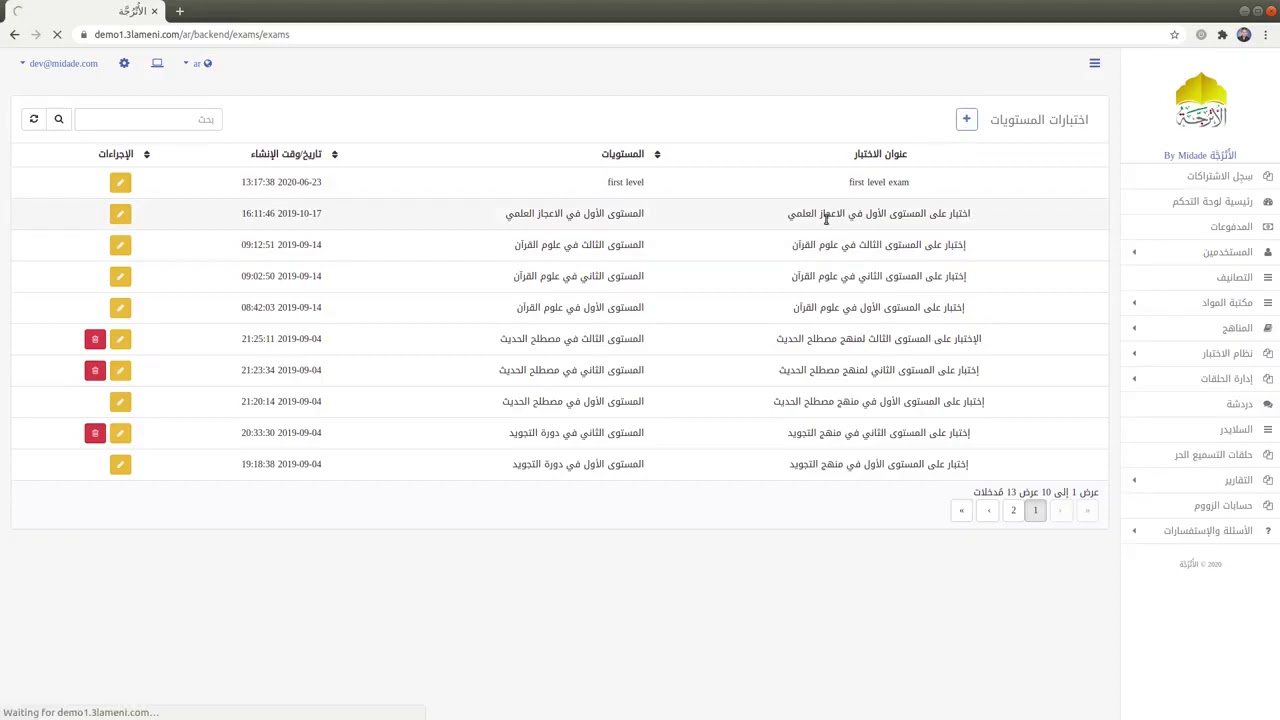Edit exam dated 2019-09-14 09:12:51
The height and width of the screenshot is (720, 1280).
[x=120, y=245]
